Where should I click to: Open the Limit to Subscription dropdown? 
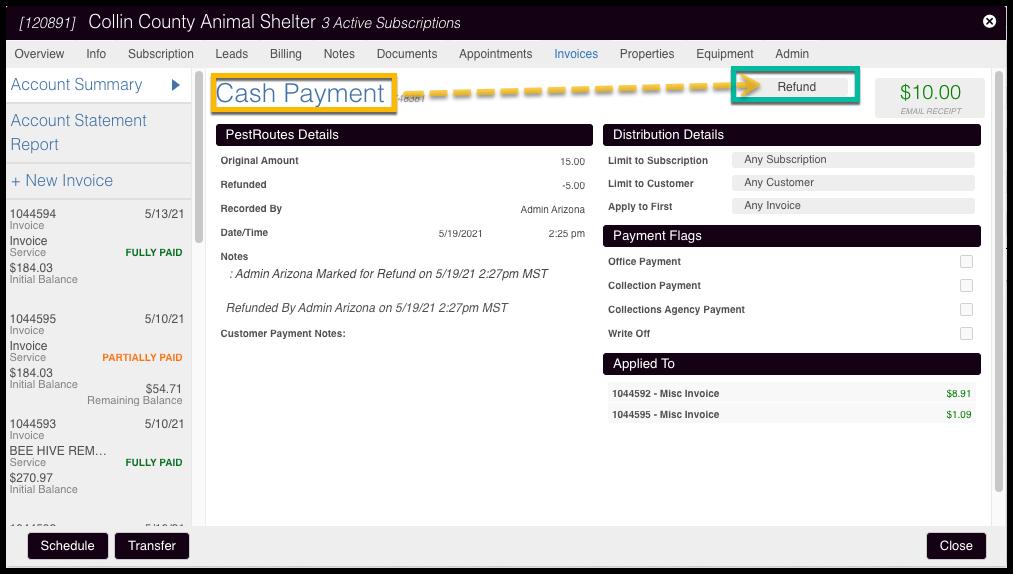(x=852, y=160)
